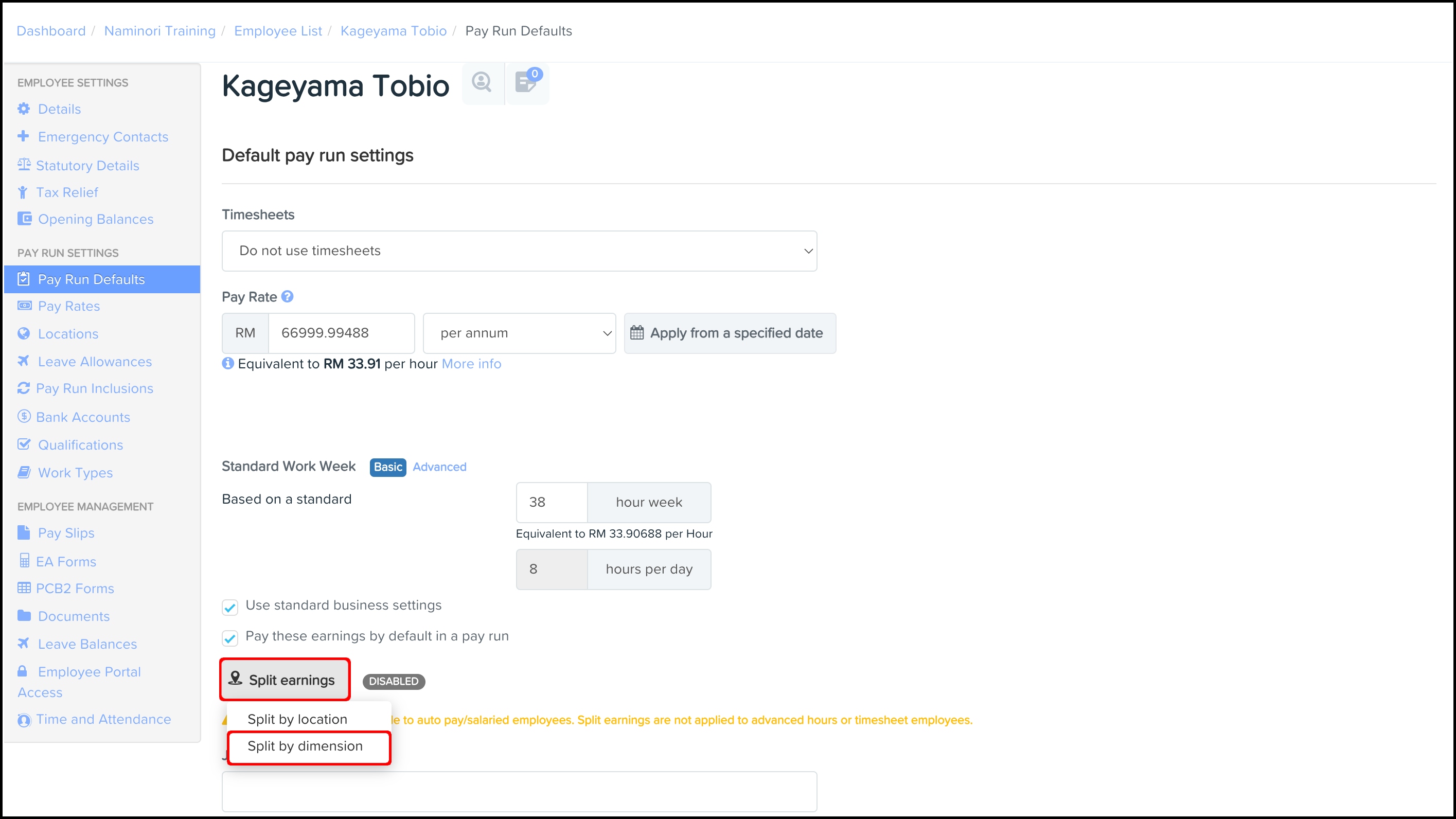
Task: Choose Split by location menu option
Action: click(297, 719)
